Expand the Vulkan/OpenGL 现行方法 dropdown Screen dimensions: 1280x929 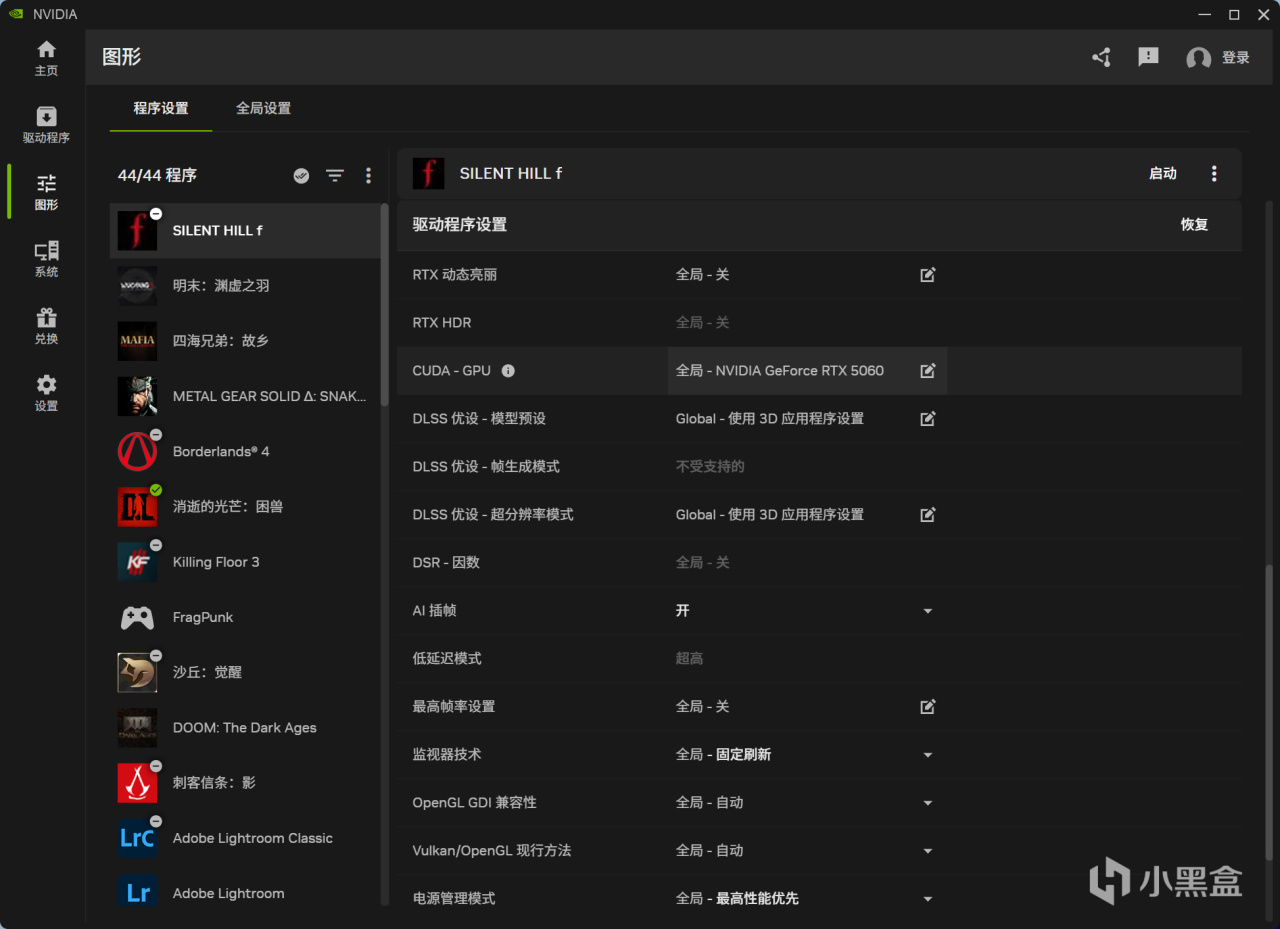coord(927,851)
